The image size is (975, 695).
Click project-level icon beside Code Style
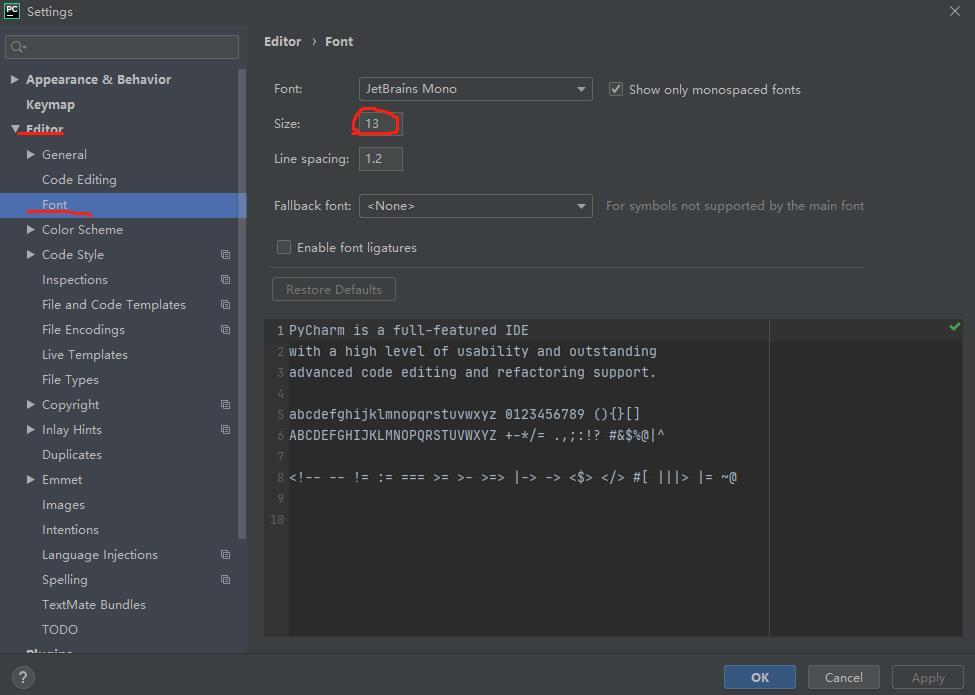225,255
